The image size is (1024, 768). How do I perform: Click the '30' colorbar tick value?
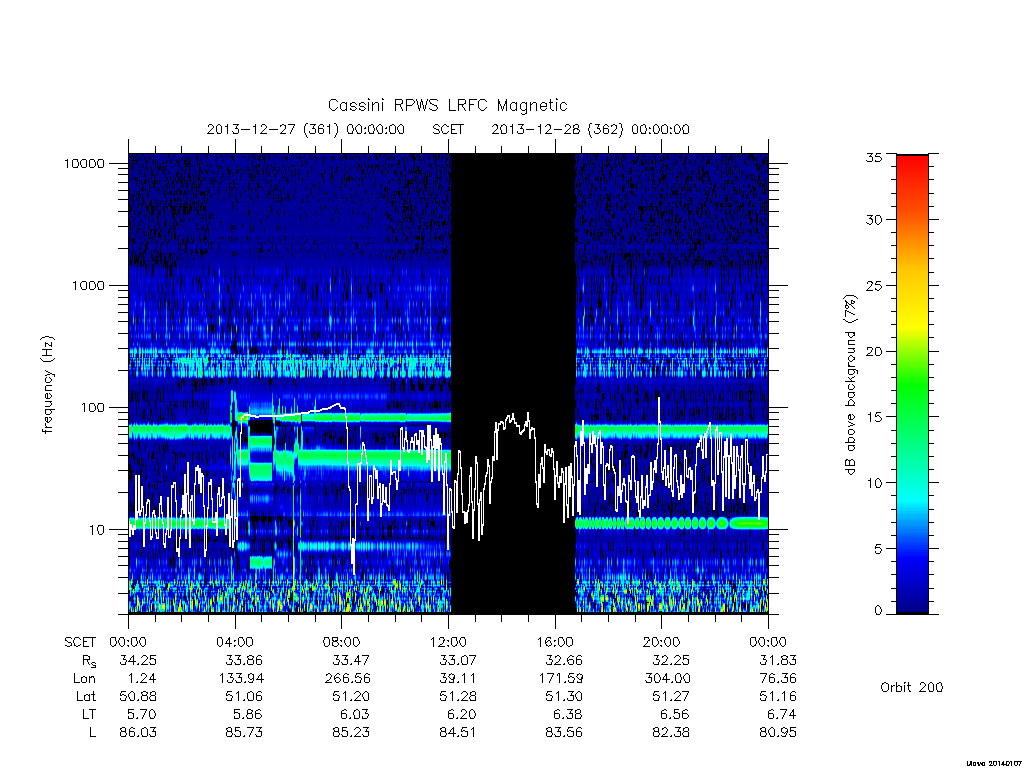(x=873, y=219)
